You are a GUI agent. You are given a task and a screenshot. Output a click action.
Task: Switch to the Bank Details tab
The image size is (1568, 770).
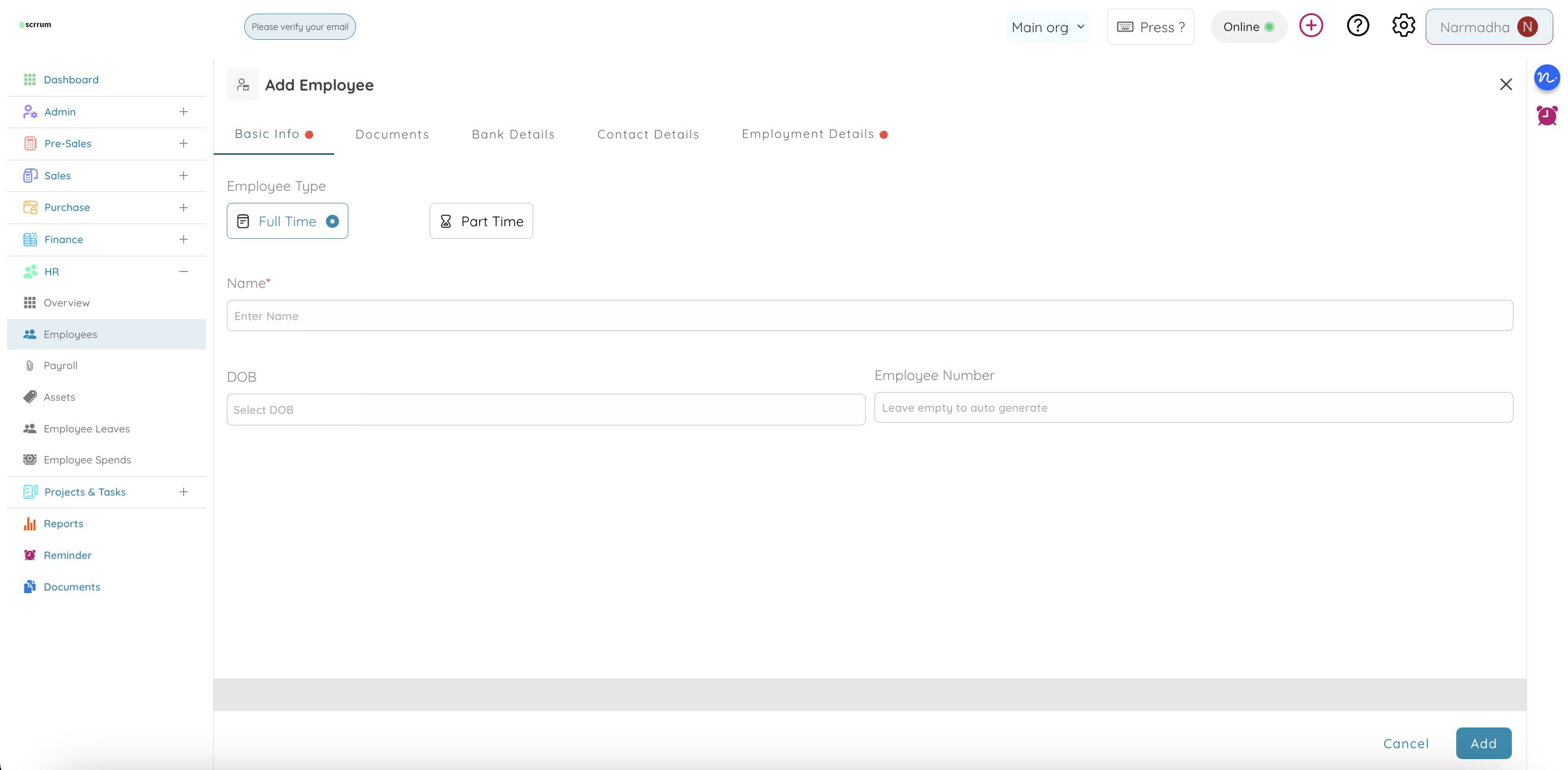[513, 135]
